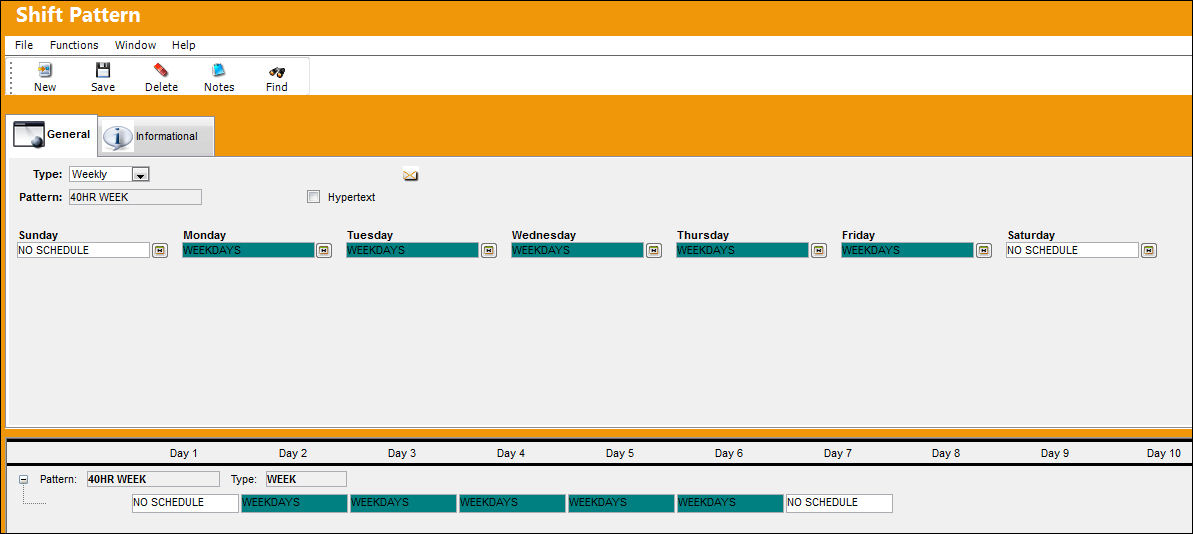
Task: Click the lower Pattern 40HR WEEK field
Action: (153, 479)
